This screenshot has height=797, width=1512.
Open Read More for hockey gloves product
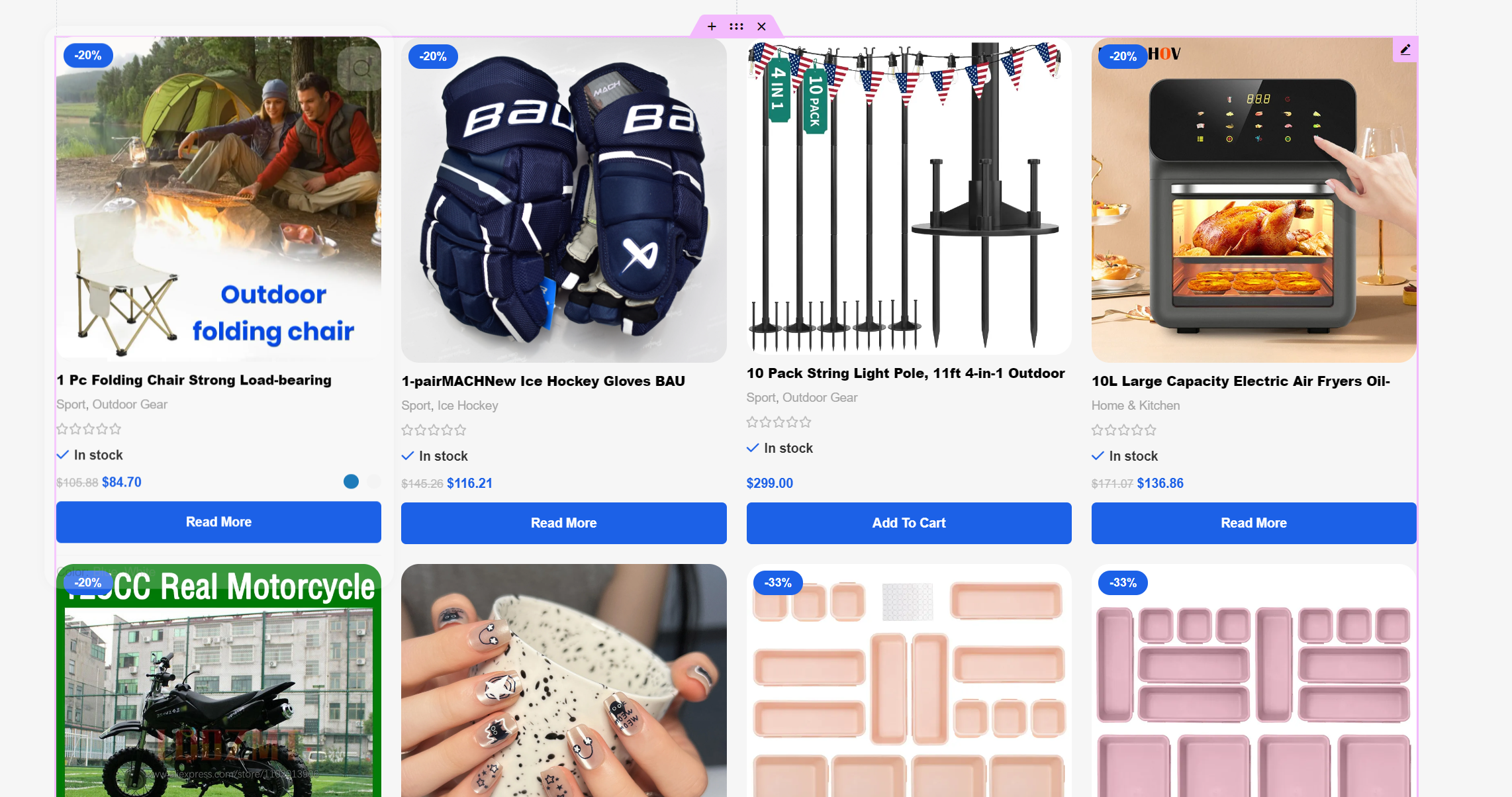(563, 522)
